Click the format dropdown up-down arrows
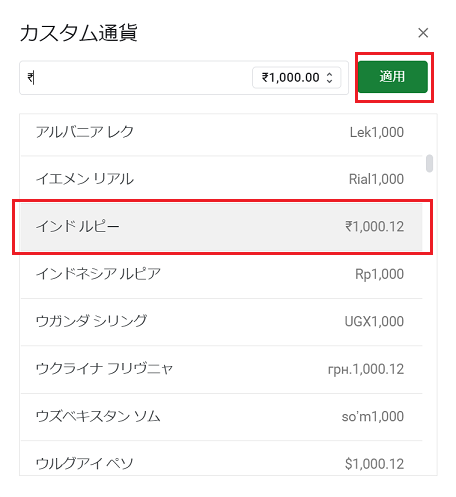Screen dimensions: 456x497 (x=329, y=78)
